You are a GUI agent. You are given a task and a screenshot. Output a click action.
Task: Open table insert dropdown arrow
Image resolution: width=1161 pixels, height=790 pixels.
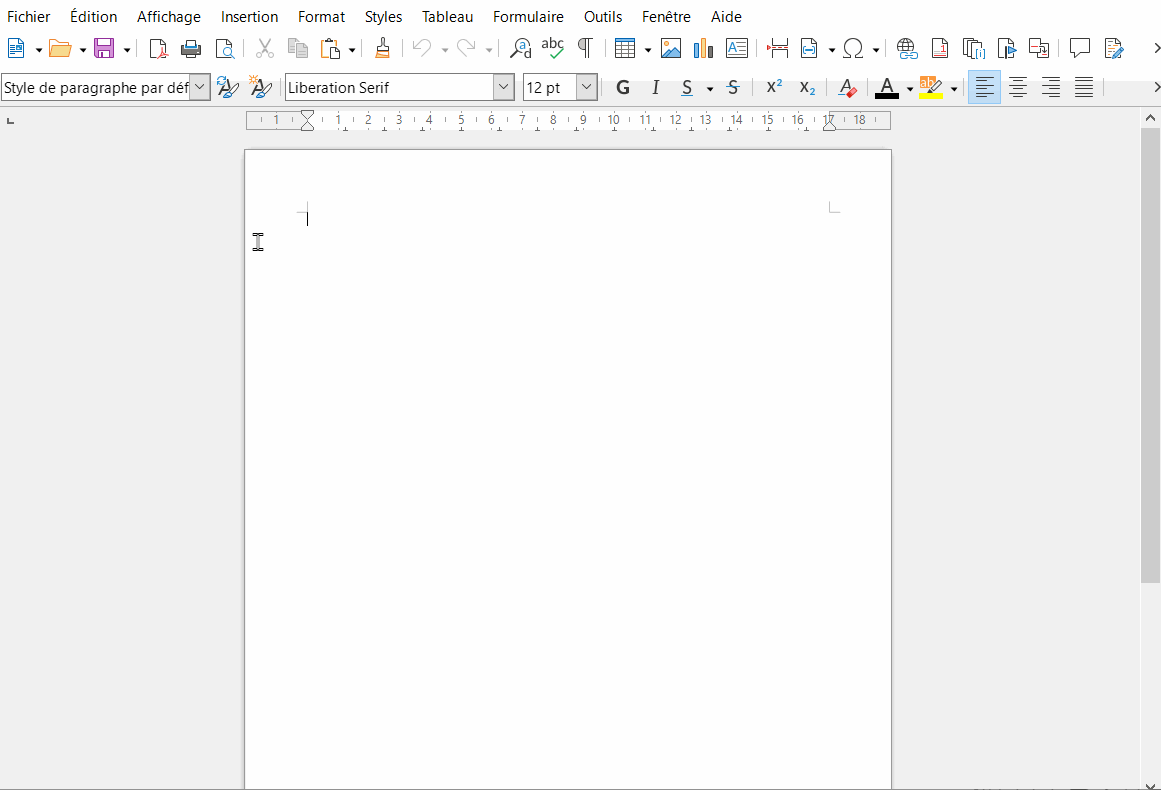(647, 50)
